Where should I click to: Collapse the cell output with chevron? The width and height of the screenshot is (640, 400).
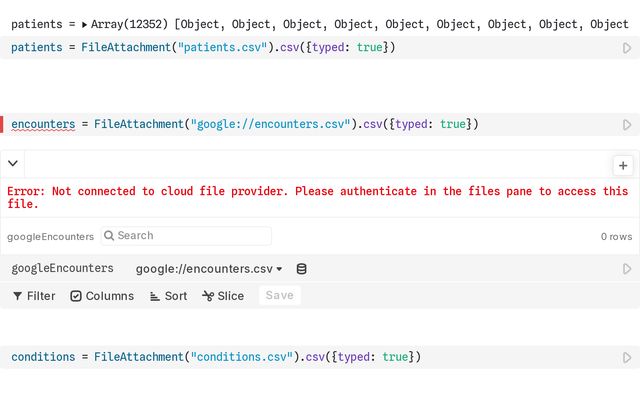coord(13,163)
